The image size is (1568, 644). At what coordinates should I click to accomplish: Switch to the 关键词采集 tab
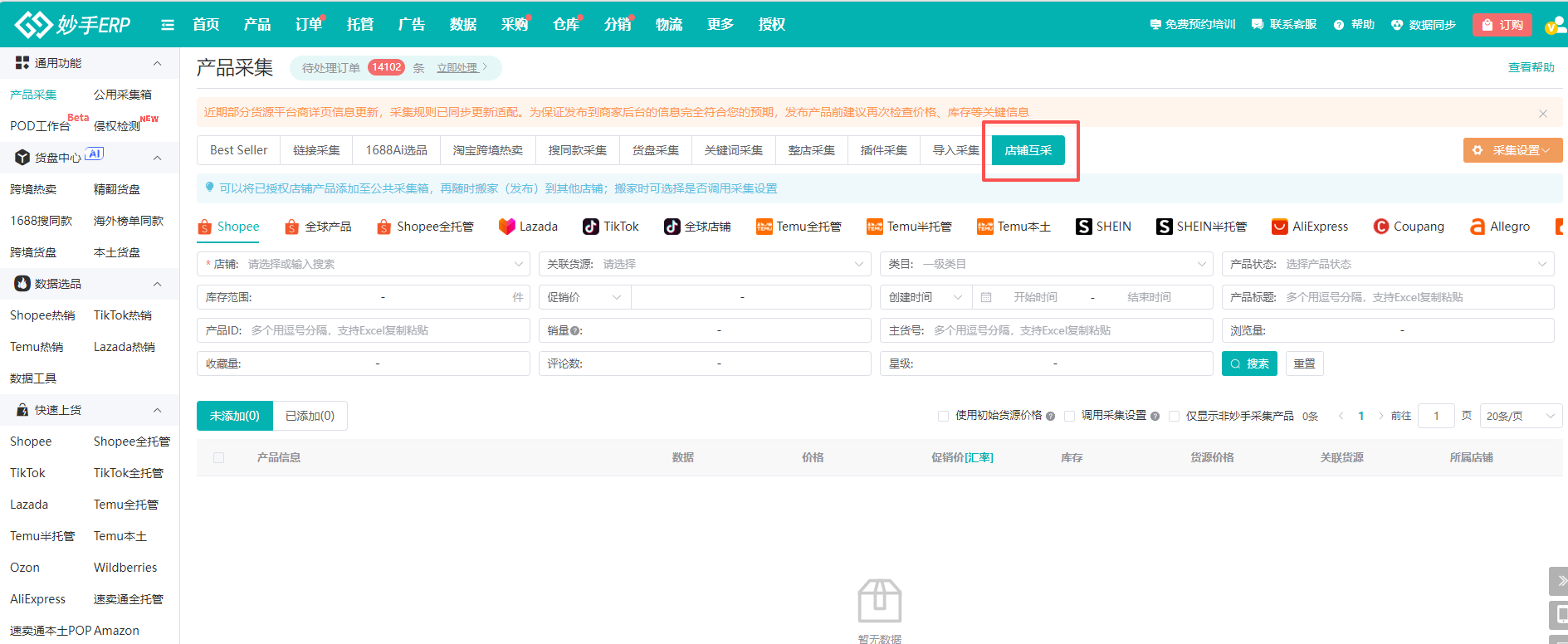pos(734,150)
